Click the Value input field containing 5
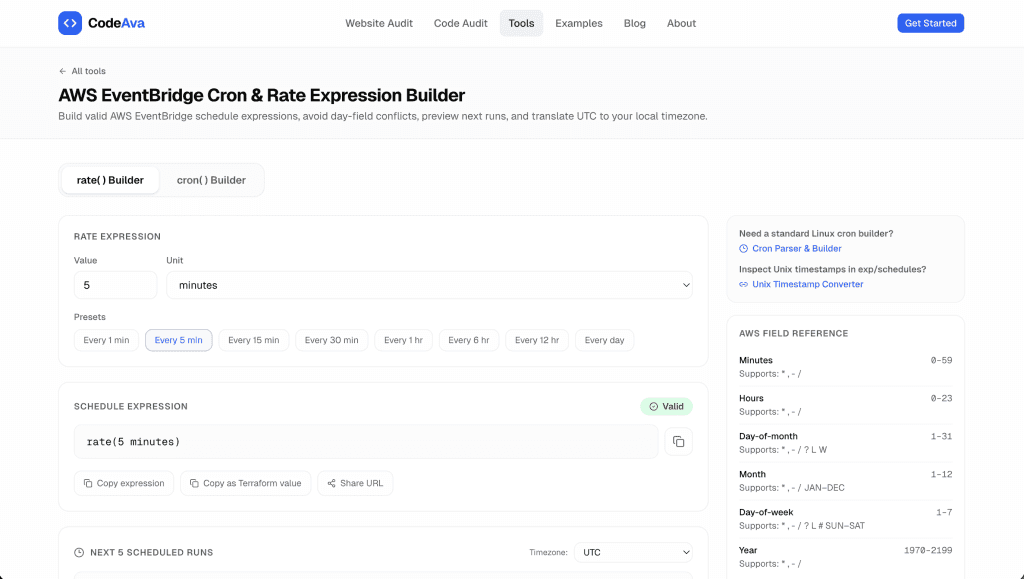The height and width of the screenshot is (579, 1024). click(x=116, y=285)
